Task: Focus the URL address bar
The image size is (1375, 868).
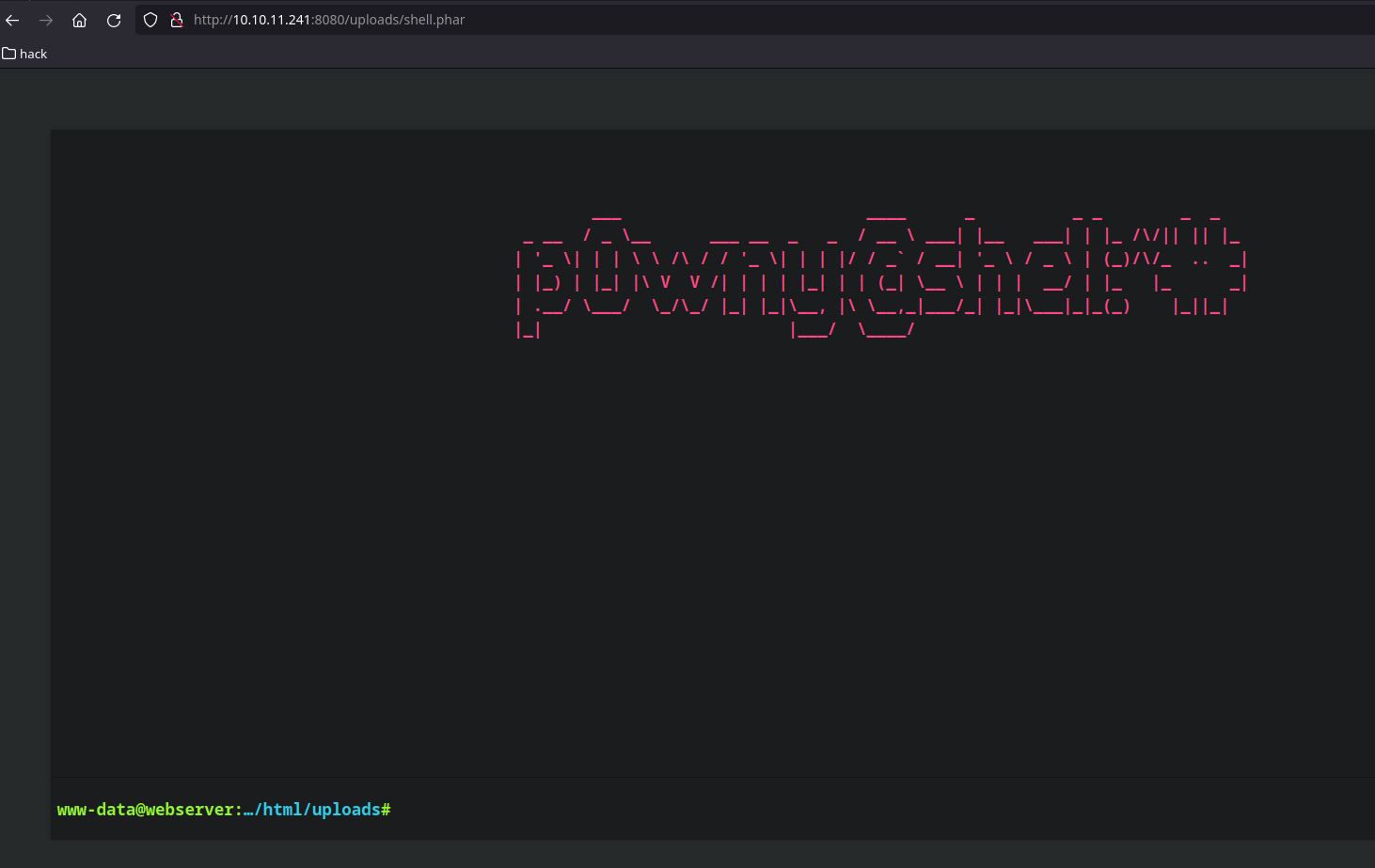Action: click(x=752, y=20)
